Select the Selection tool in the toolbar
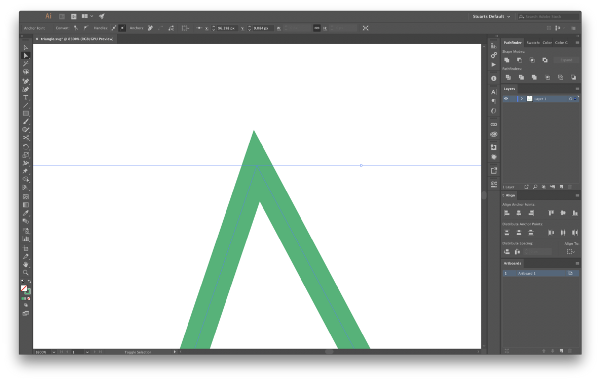The width and height of the screenshot is (600, 381). click(x=26, y=48)
